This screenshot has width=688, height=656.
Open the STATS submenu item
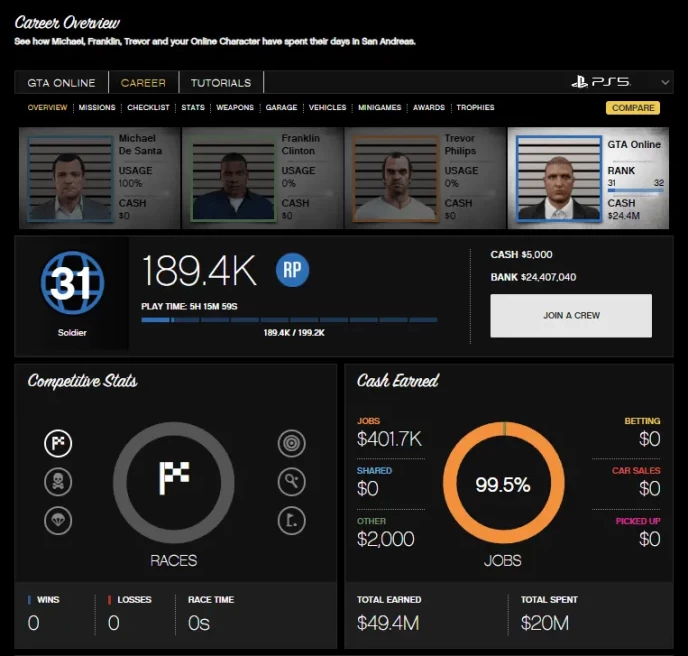[193, 108]
